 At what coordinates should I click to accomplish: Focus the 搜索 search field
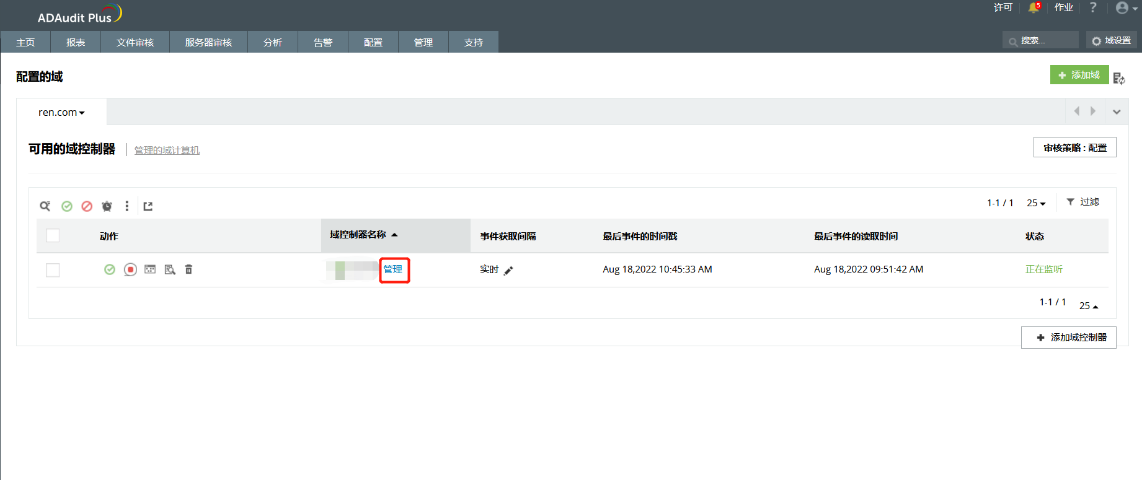[x=1040, y=40]
